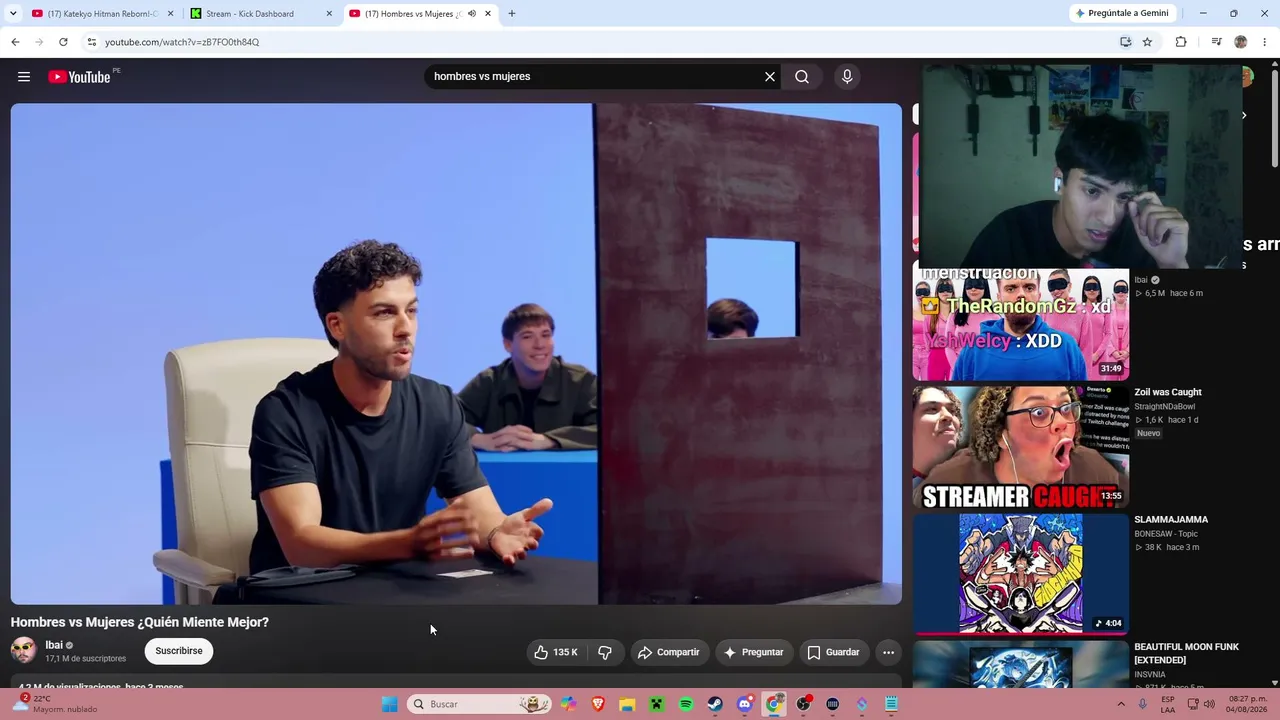Open Notepad from the taskbar
The height and width of the screenshot is (720, 1280).
point(891,704)
